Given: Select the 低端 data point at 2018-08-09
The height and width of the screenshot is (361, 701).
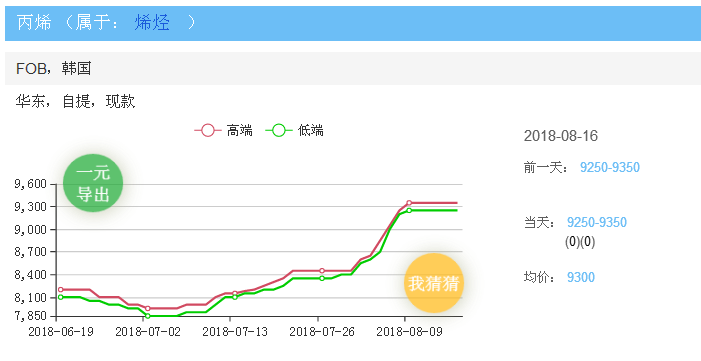Looking at the screenshot, I should coord(409,210).
